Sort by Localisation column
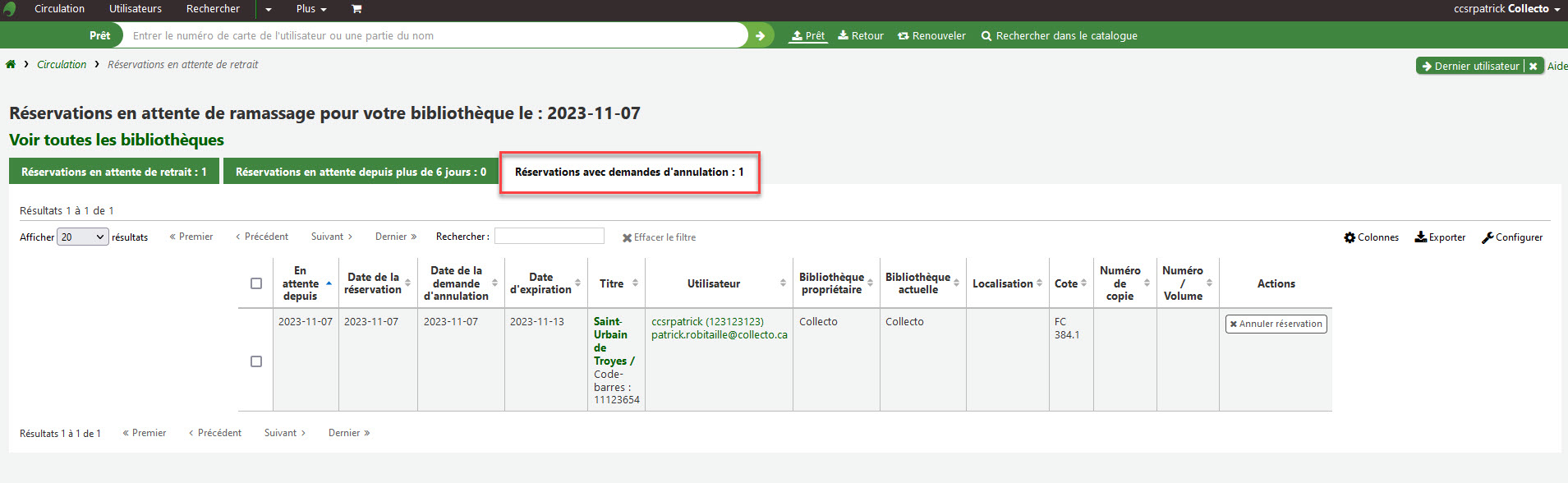1568x483 pixels. [x=1007, y=283]
